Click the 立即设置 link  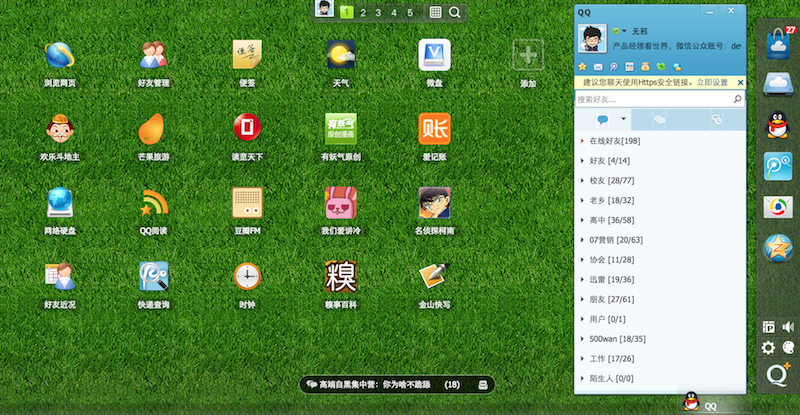(x=712, y=82)
